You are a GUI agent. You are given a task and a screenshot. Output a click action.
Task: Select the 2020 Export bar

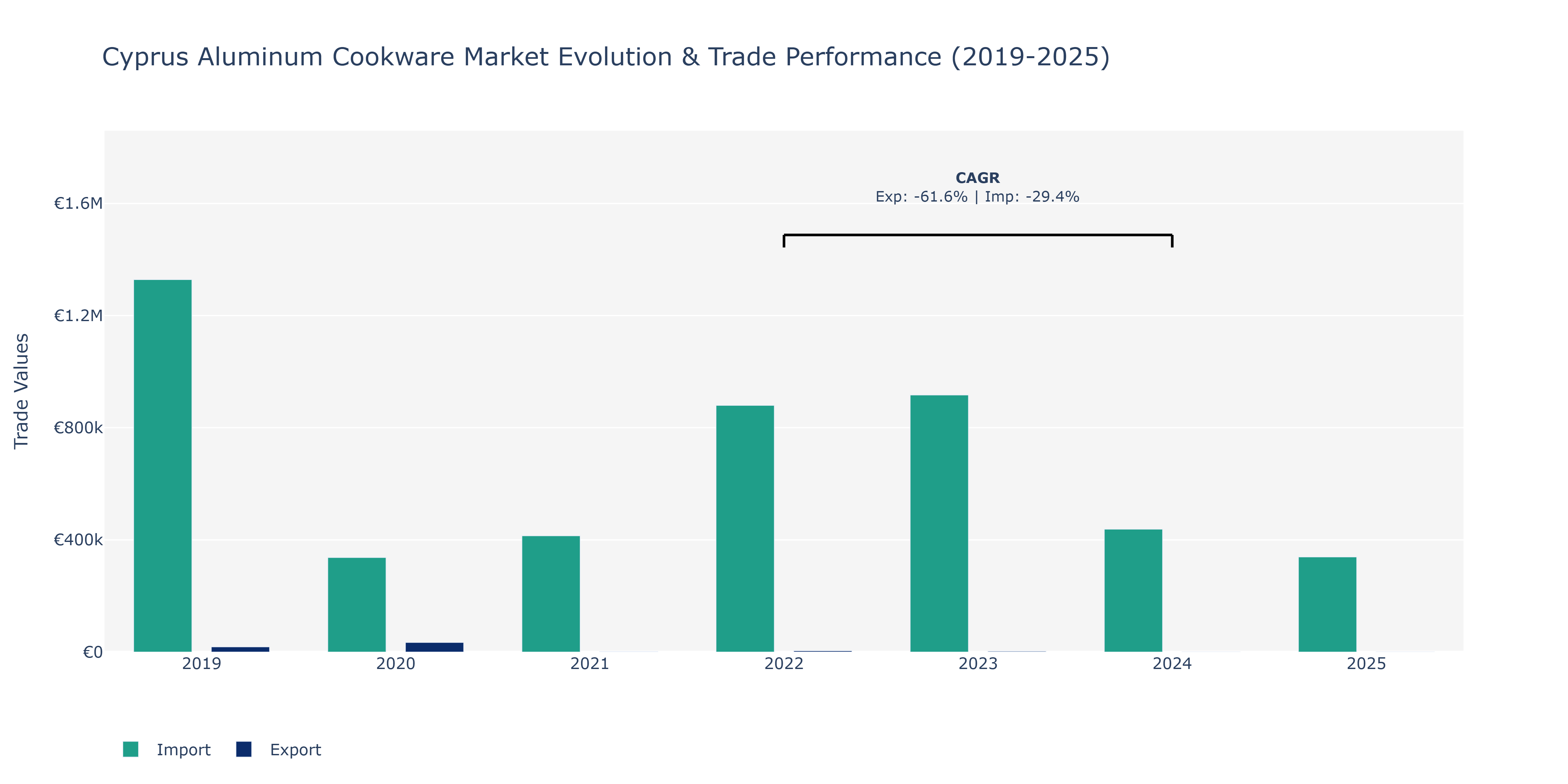coord(434,647)
